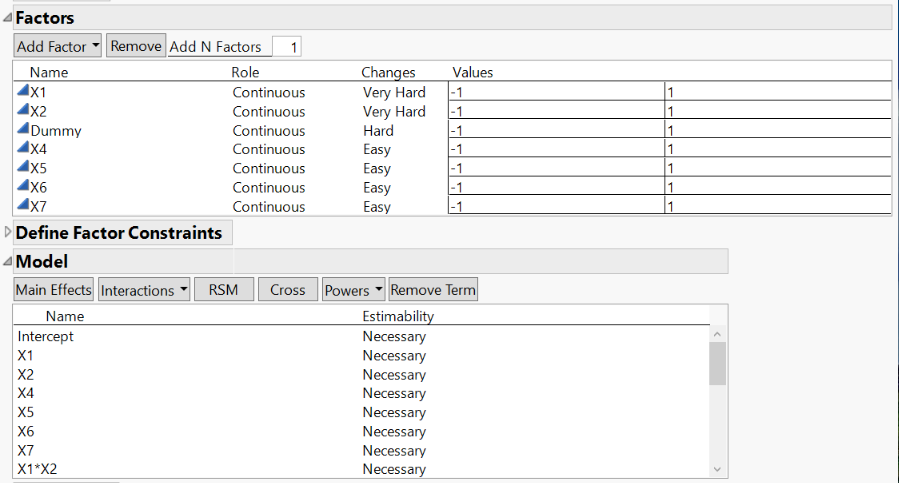Open the Interactions dropdown menu
899x483 pixels.
point(144,290)
